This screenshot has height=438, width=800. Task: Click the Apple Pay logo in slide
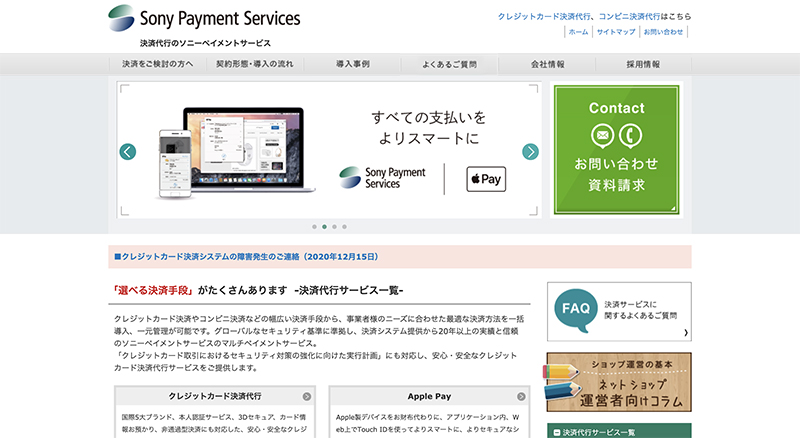[486, 179]
